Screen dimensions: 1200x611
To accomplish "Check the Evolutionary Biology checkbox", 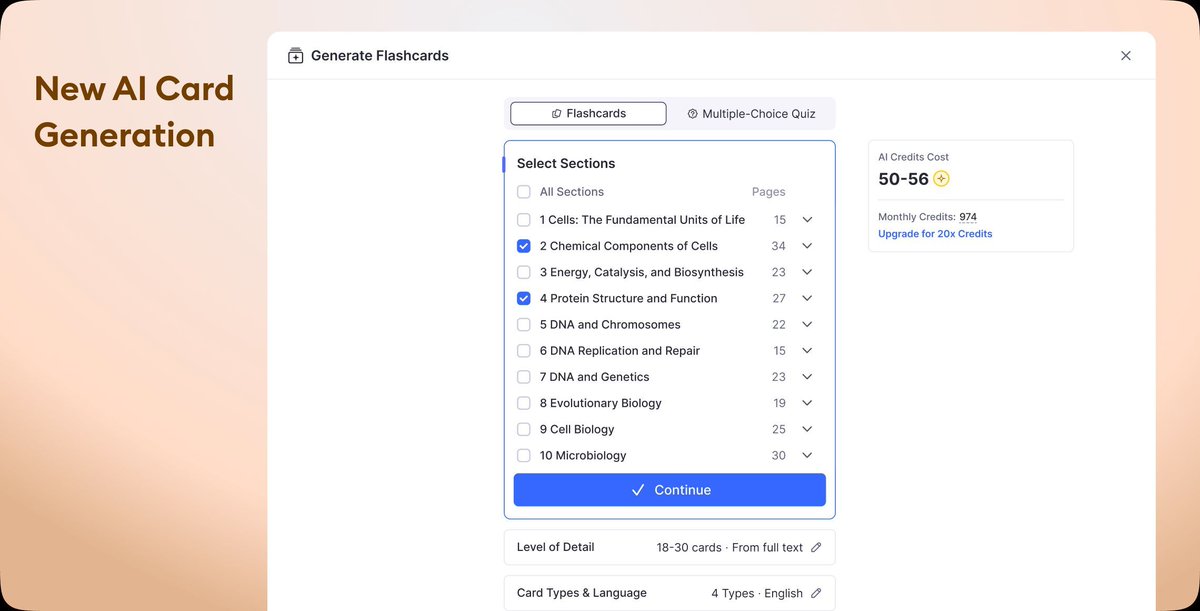I will pos(524,403).
